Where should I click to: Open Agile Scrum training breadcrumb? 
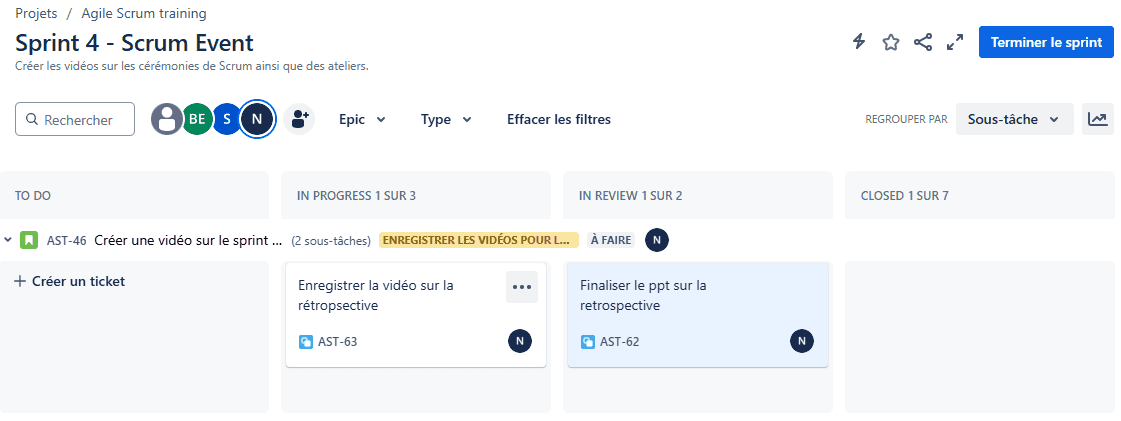144,14
